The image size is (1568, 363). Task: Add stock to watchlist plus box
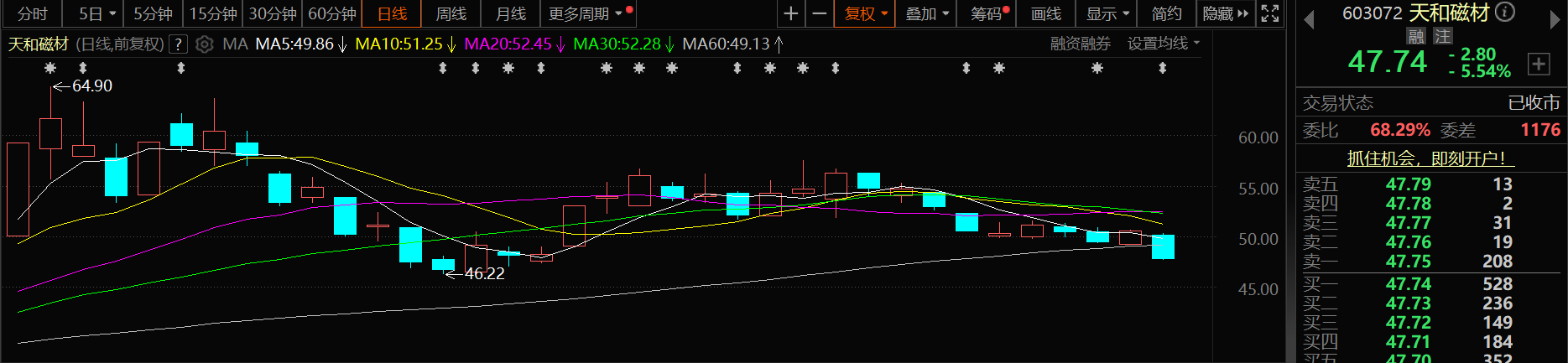(1539, 63)
